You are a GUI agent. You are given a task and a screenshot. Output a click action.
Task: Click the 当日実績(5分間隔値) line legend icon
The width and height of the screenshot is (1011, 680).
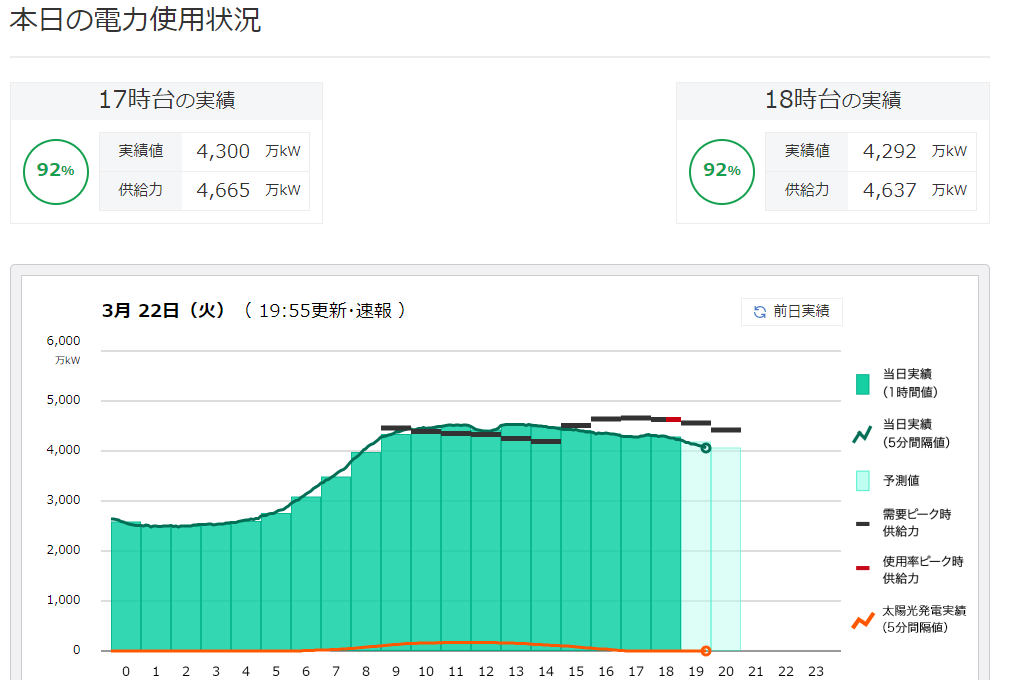pos(862,434)
